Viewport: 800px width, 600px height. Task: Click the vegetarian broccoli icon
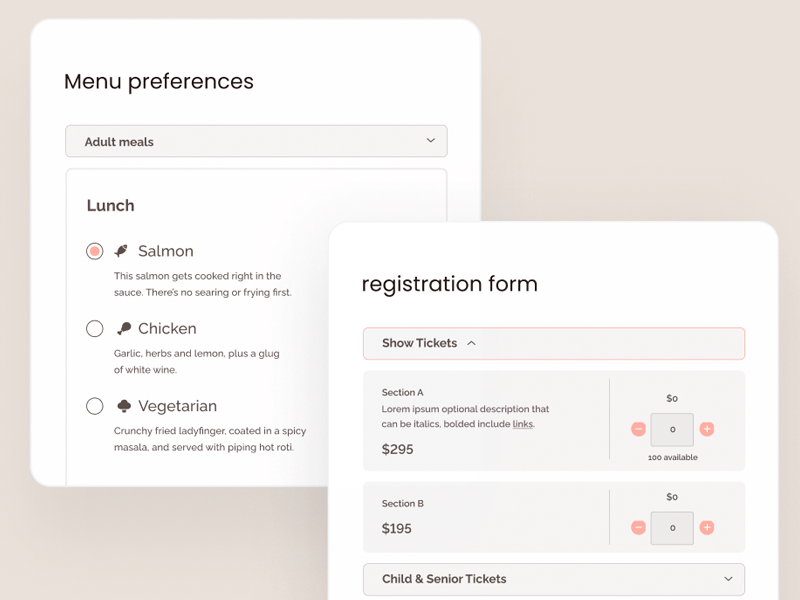(124, 406)
